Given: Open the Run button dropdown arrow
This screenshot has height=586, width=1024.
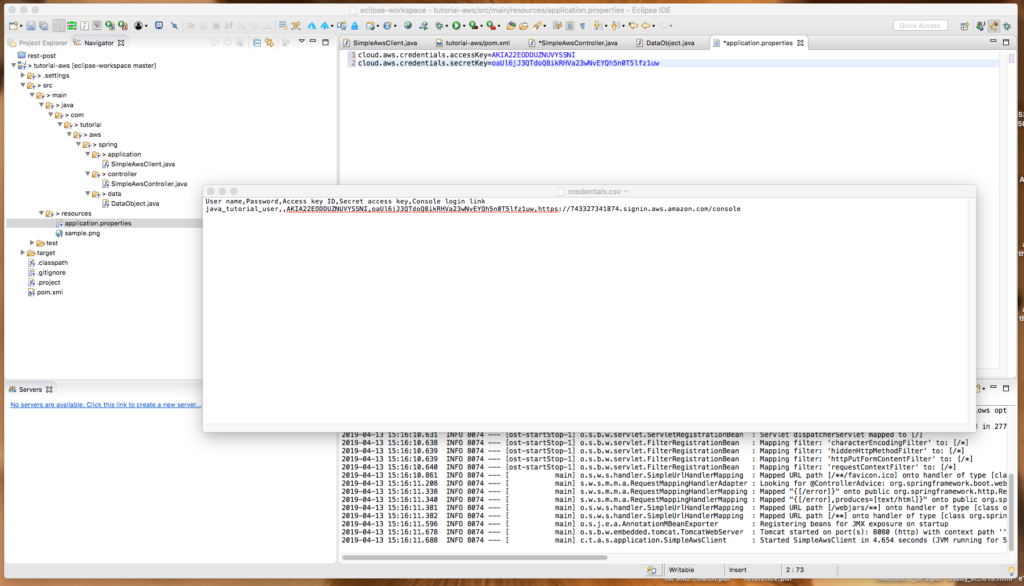Looking at the screenshot, I should (x=464, y=26).
